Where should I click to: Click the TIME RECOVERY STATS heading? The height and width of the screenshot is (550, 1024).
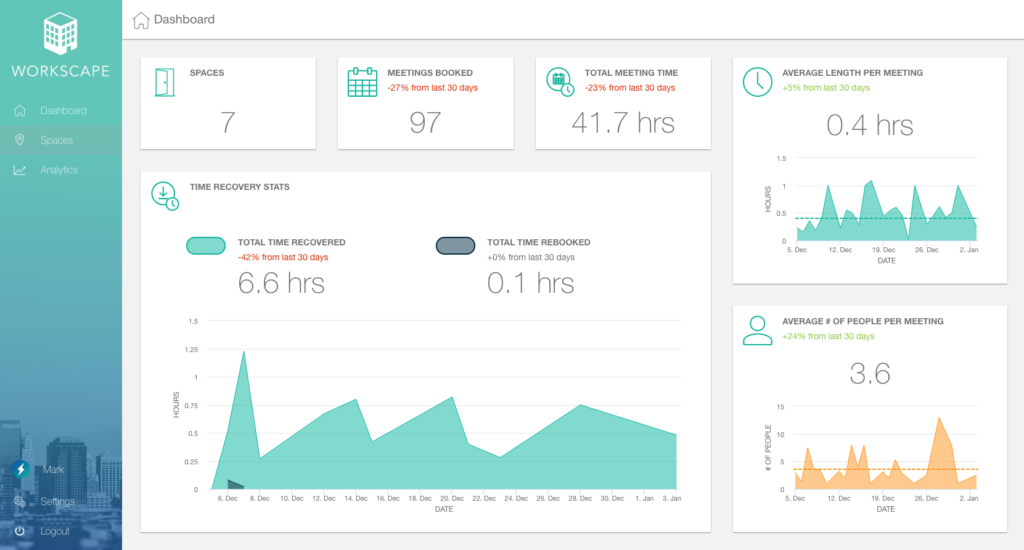click(240, 187)
